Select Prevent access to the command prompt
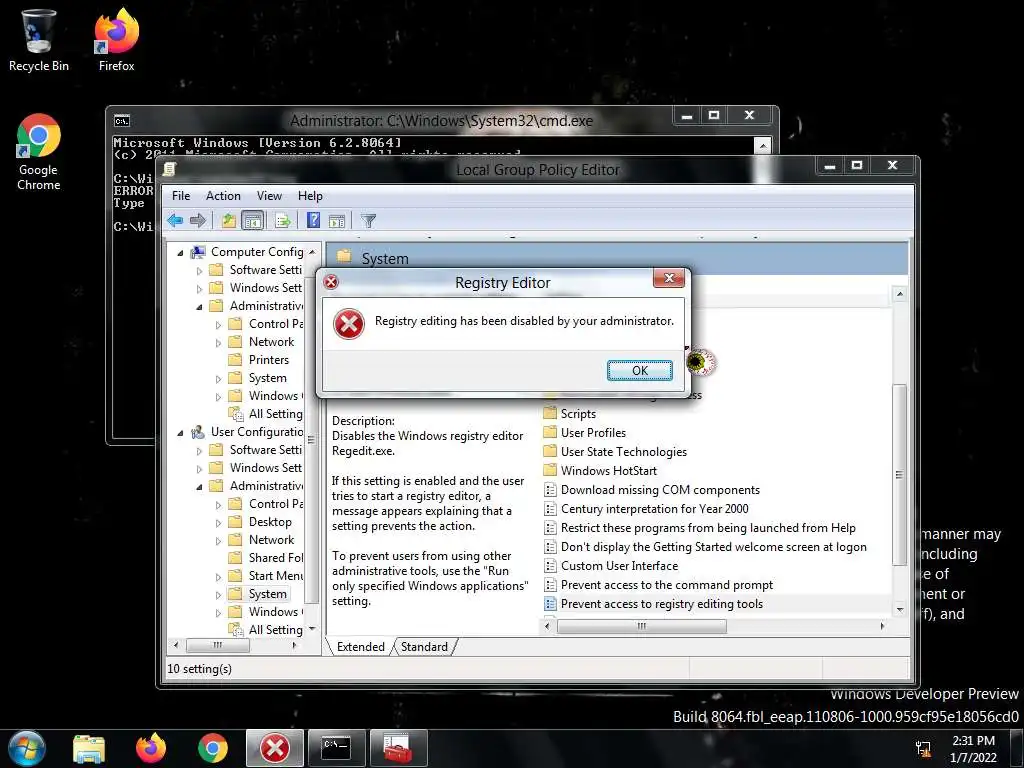1024x768 pixels. pos(667,584)
